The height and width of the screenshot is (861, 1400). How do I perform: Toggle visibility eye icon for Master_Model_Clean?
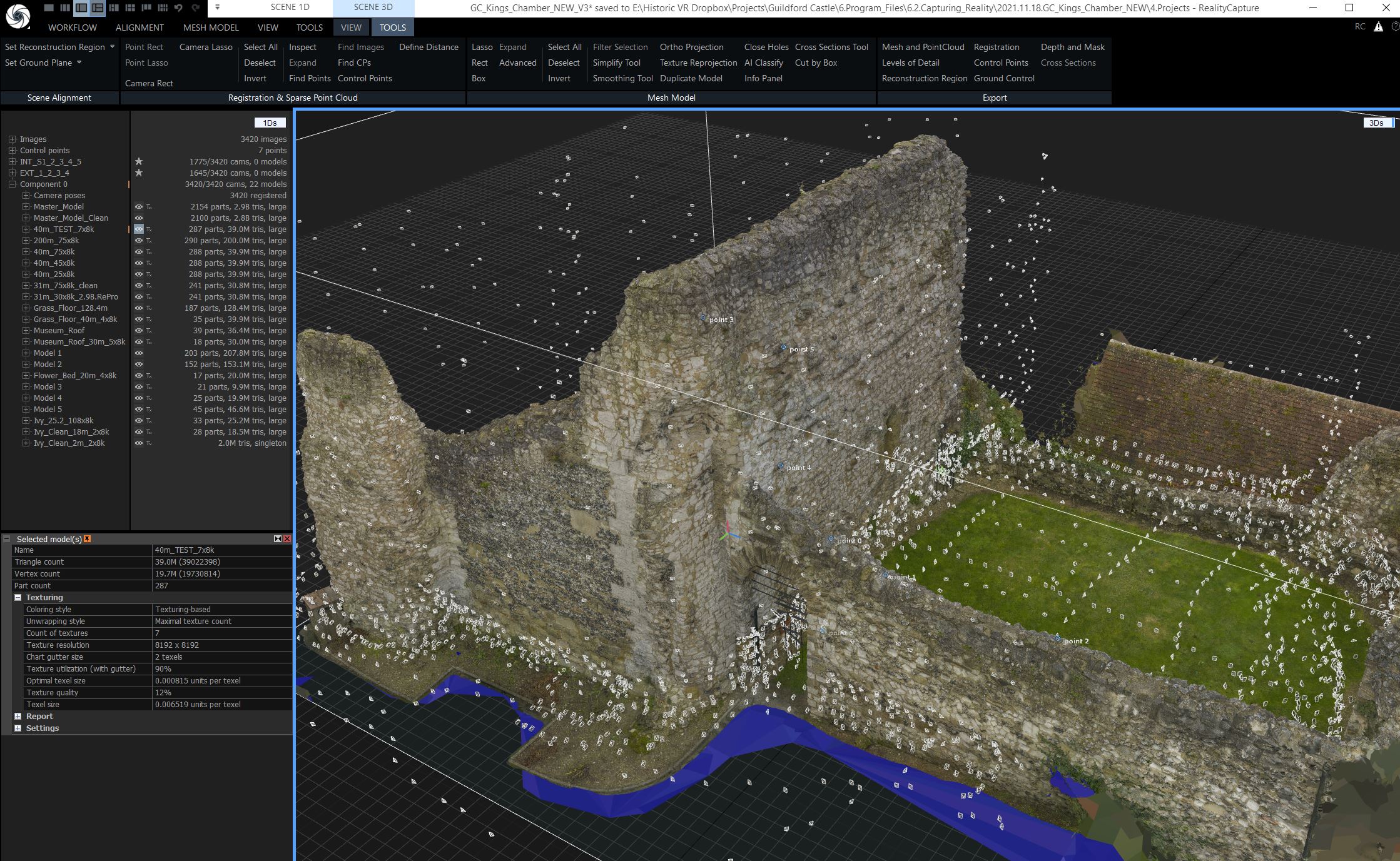point(139,217)
